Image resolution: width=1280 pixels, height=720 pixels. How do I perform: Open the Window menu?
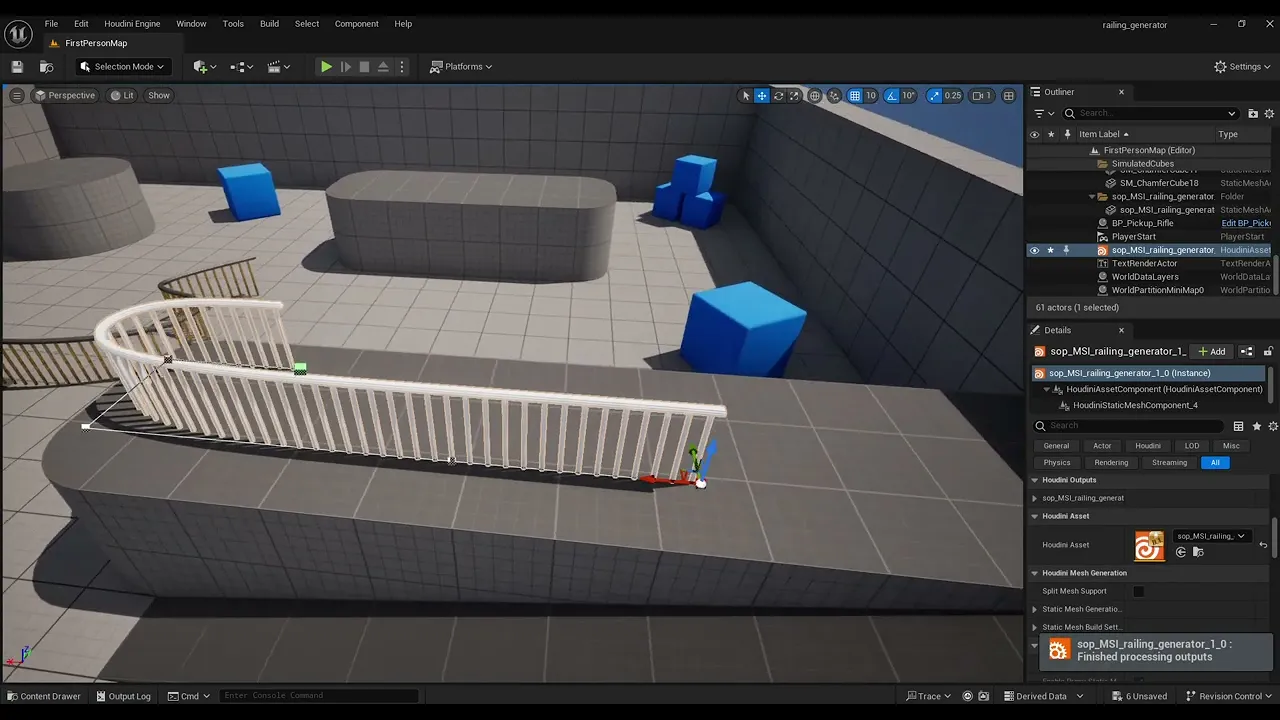(x=191, y=24)
